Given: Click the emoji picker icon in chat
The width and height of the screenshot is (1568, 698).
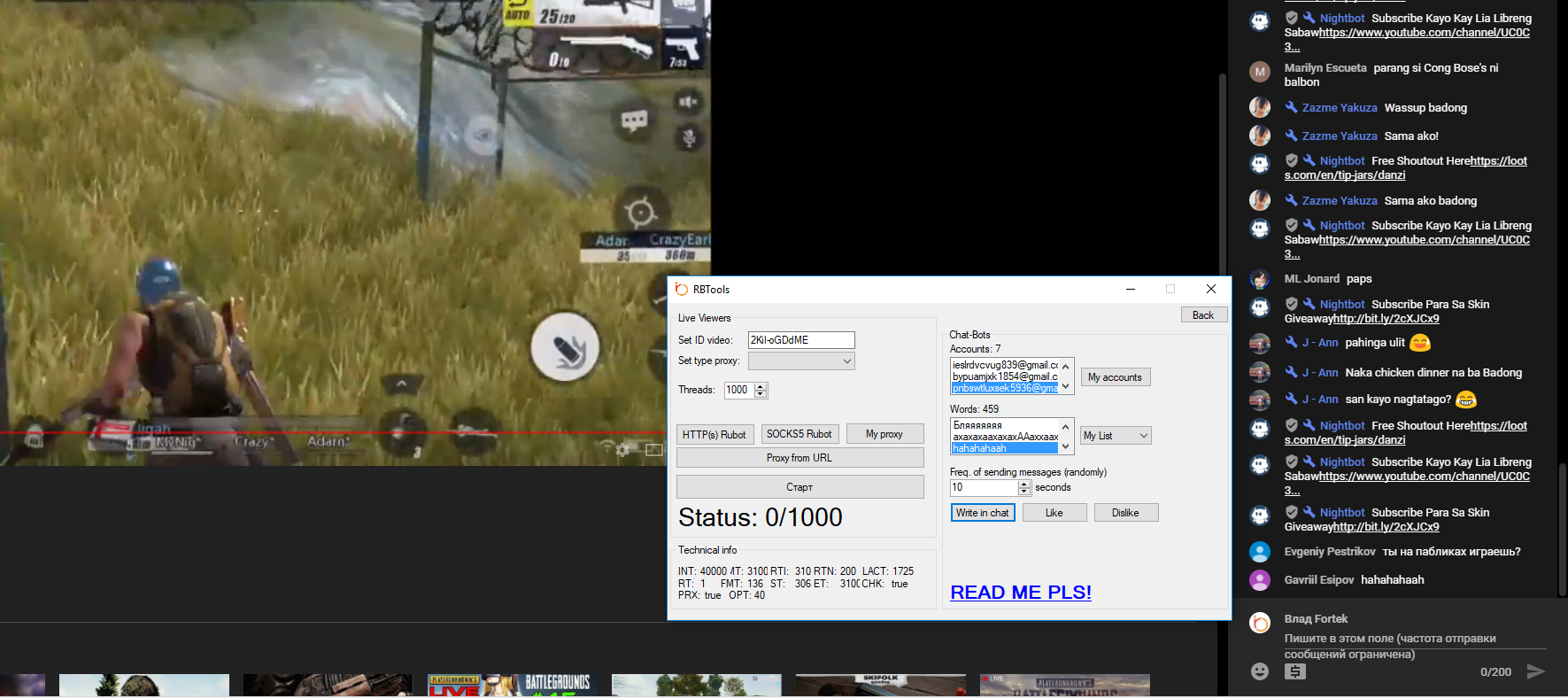Looking at the screenshot, I should tap(1259, 671).
